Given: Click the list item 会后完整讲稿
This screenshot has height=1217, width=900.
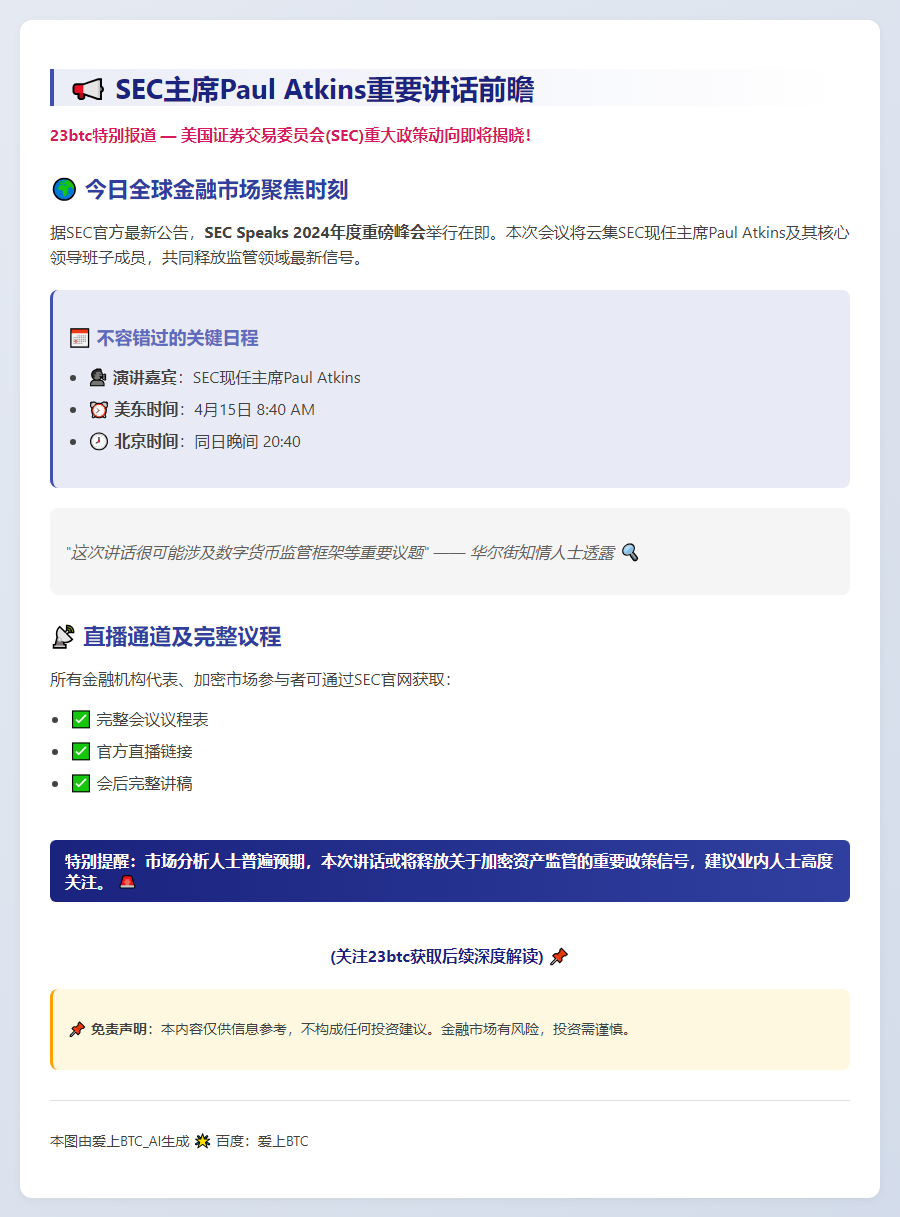Looking at the screenshot, I should tap(144, 784).
